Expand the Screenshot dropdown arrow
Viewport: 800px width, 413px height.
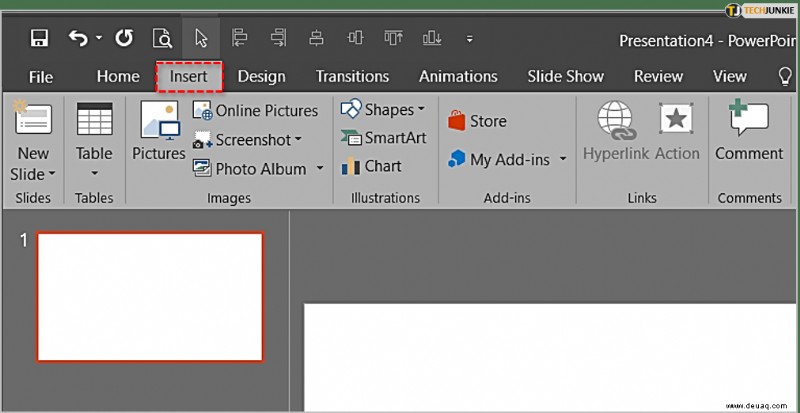(298, 139)
